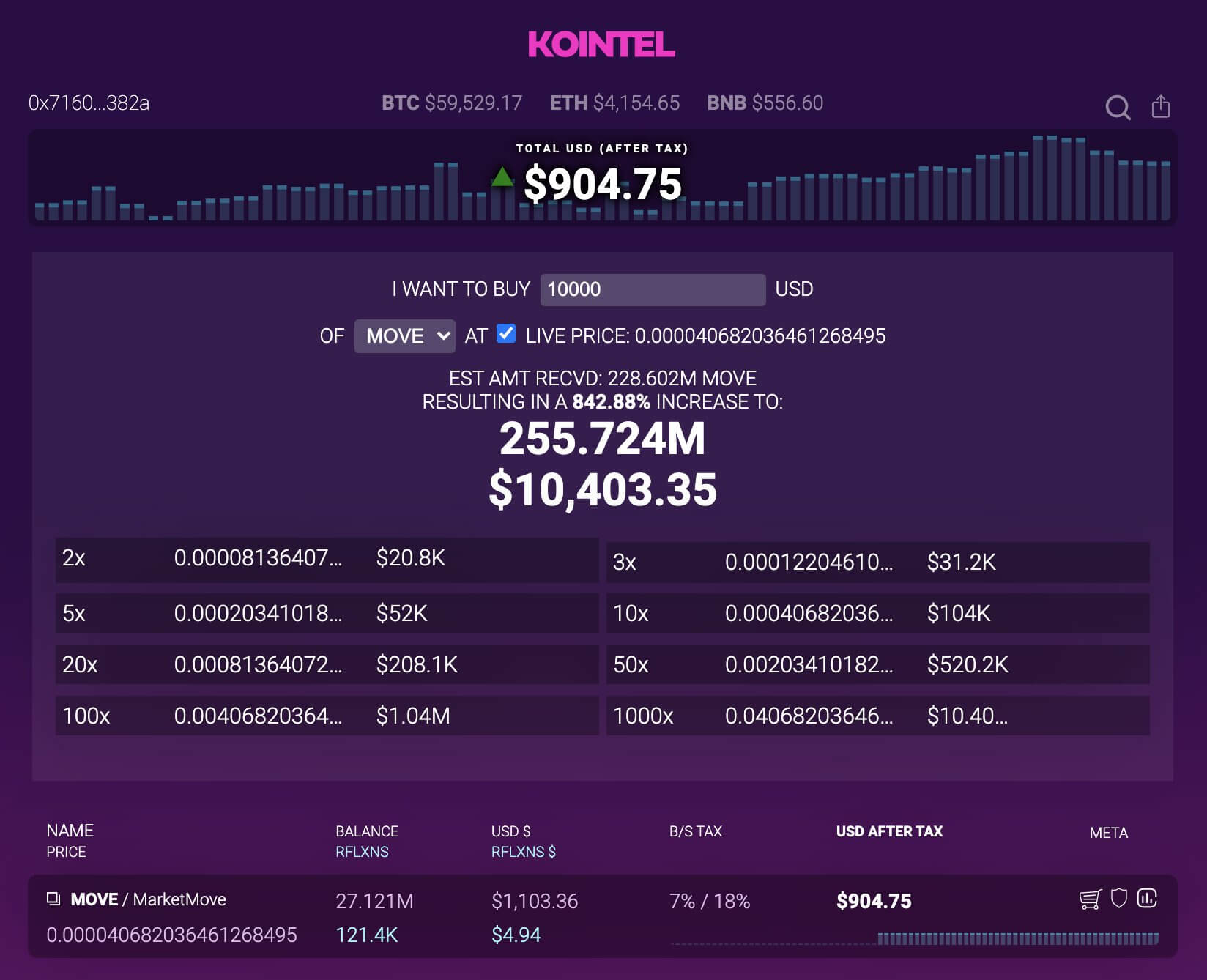1207x980 pixels.
Task: Sort by USD $ column header
Action: click(510, 831)
